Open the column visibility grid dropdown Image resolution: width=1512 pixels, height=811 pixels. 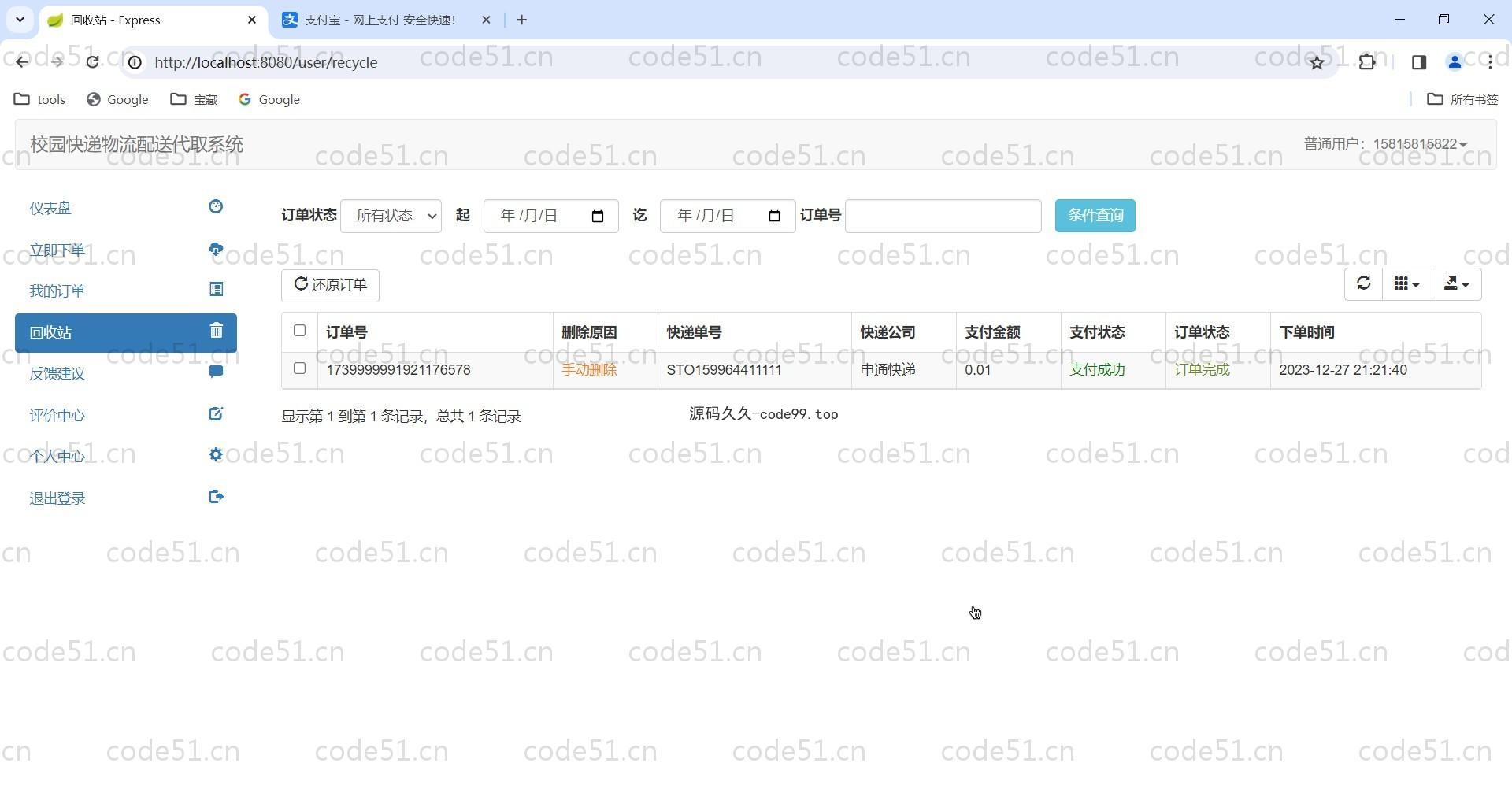click(x=1406, y=284)
